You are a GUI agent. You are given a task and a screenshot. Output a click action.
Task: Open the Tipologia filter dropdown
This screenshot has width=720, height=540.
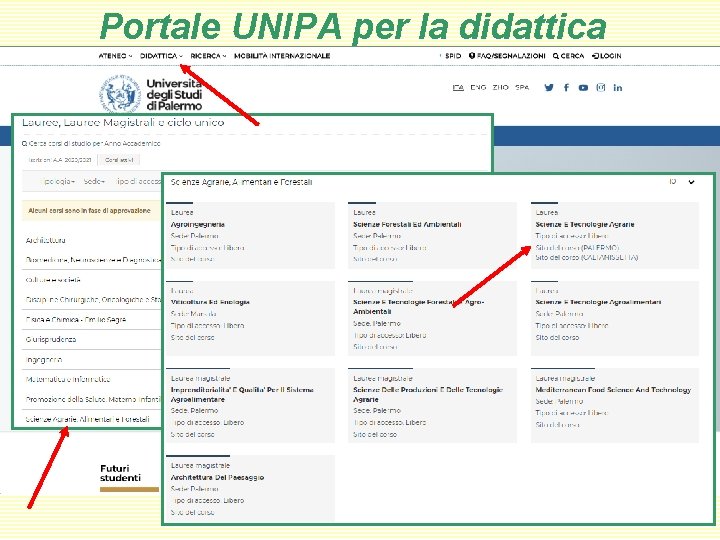click(58, 181)
